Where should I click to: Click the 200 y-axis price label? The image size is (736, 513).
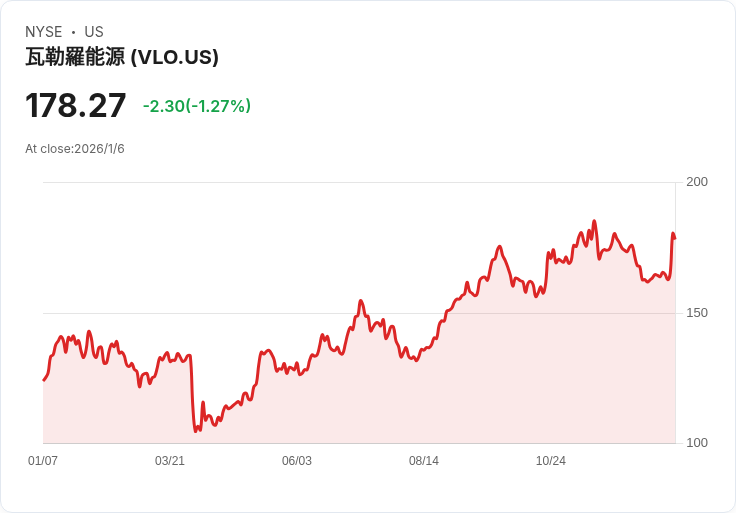697,182
